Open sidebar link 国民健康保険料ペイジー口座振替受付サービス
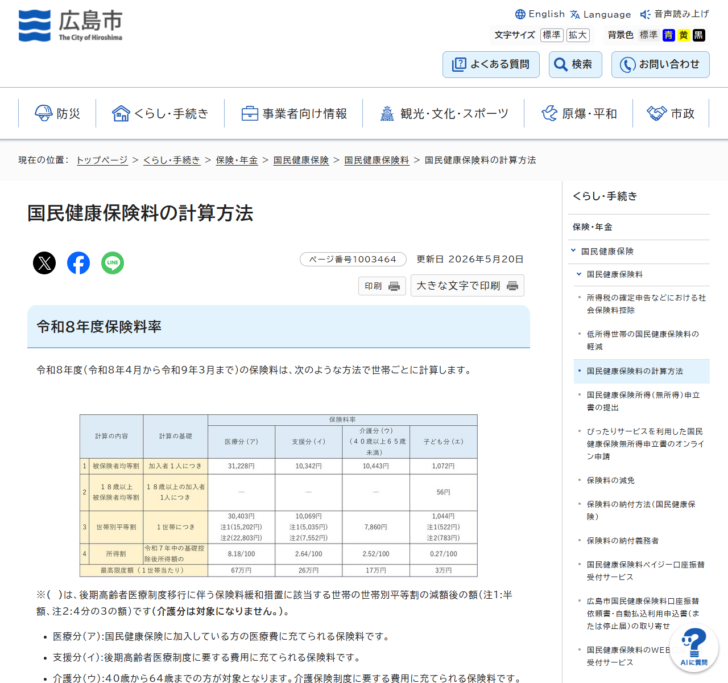The image size is (728, 683). tap(645, 571)
